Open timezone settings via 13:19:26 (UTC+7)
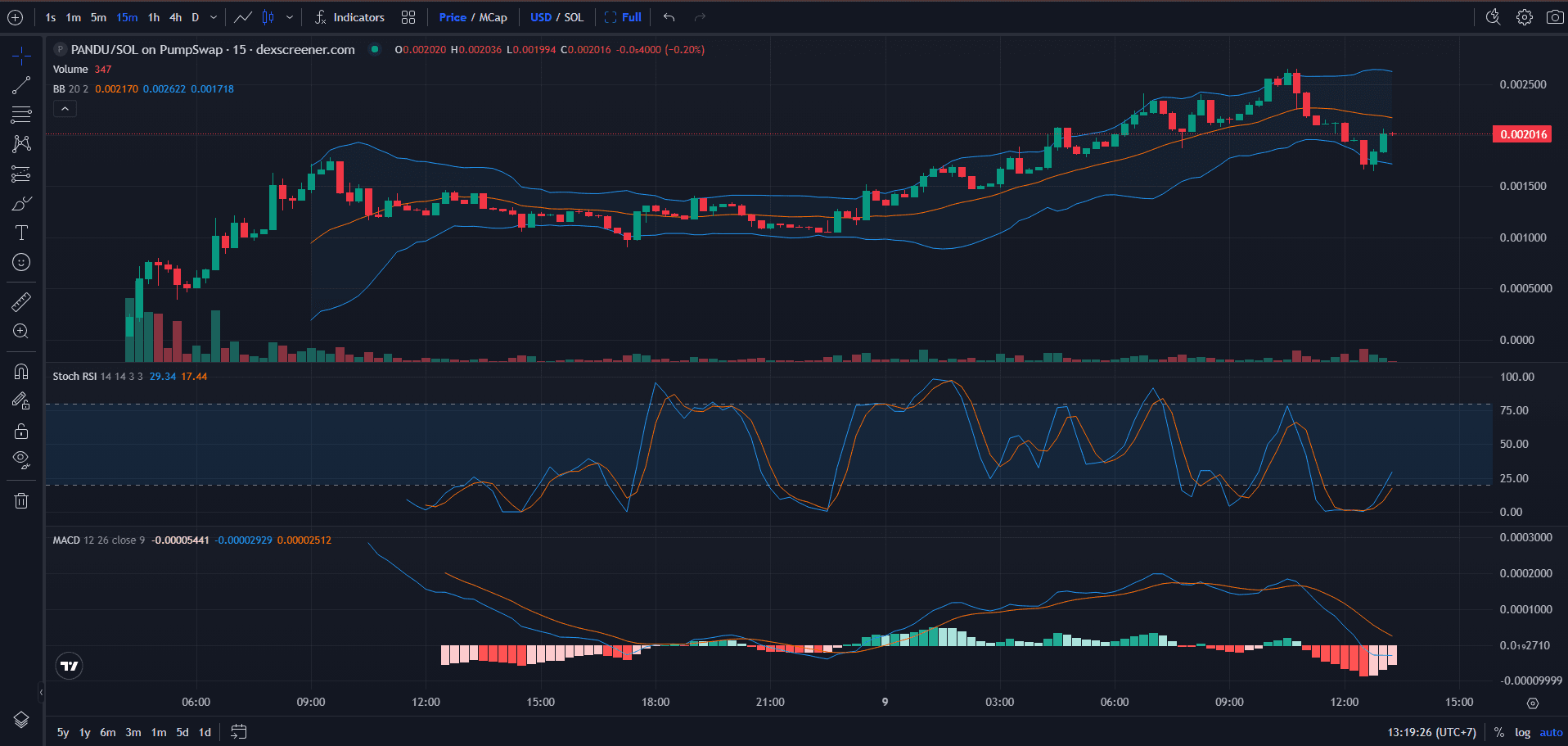1568x746 pixels. [x=1433, y=732]
